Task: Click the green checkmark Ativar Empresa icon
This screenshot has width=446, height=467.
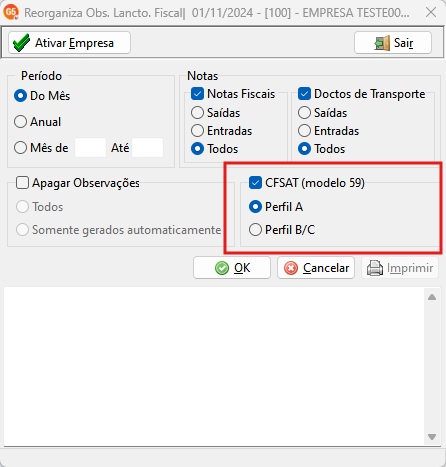Action: point(21,43)
